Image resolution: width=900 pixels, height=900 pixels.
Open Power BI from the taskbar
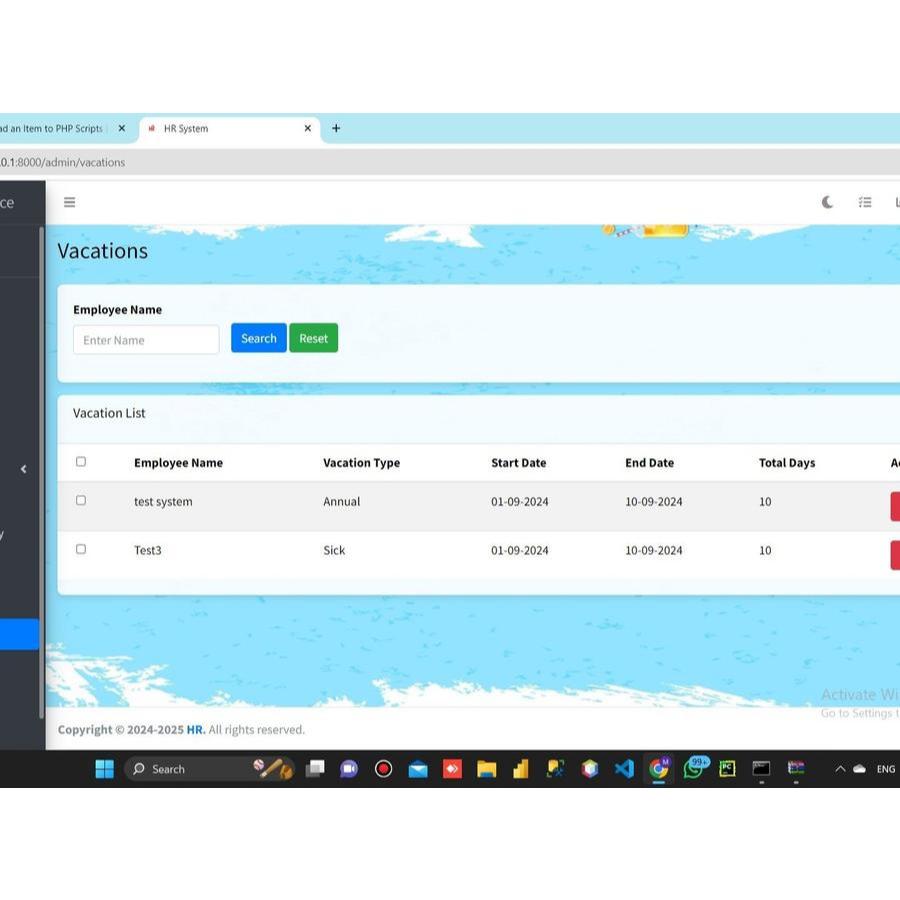coord(521,769)
